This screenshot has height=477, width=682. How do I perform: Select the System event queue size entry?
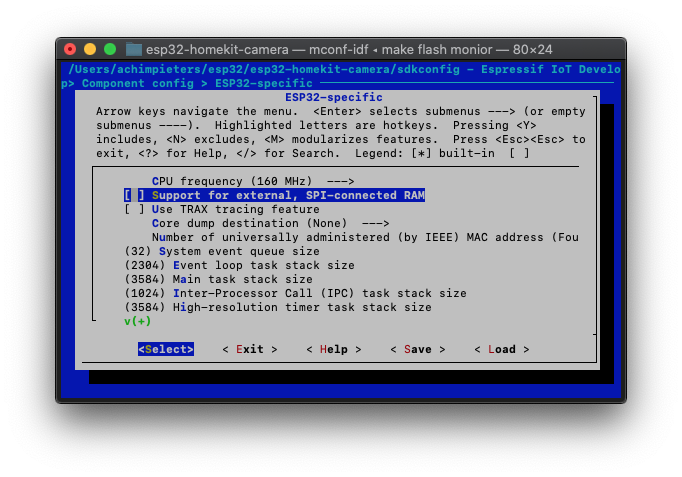[x=222, y=251]
